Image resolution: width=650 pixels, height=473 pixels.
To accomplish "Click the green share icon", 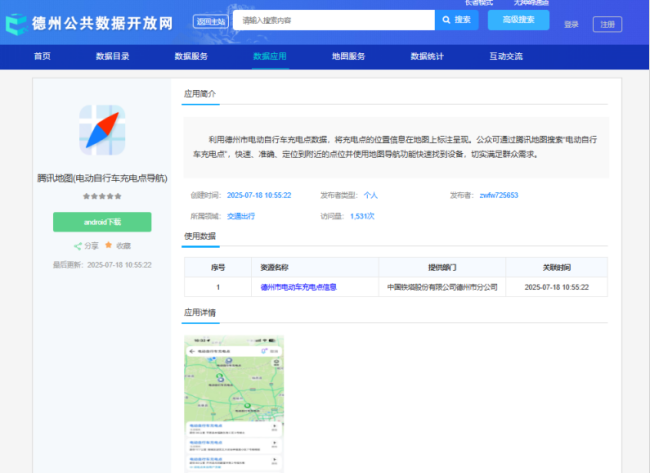I will tap(78, 245).
